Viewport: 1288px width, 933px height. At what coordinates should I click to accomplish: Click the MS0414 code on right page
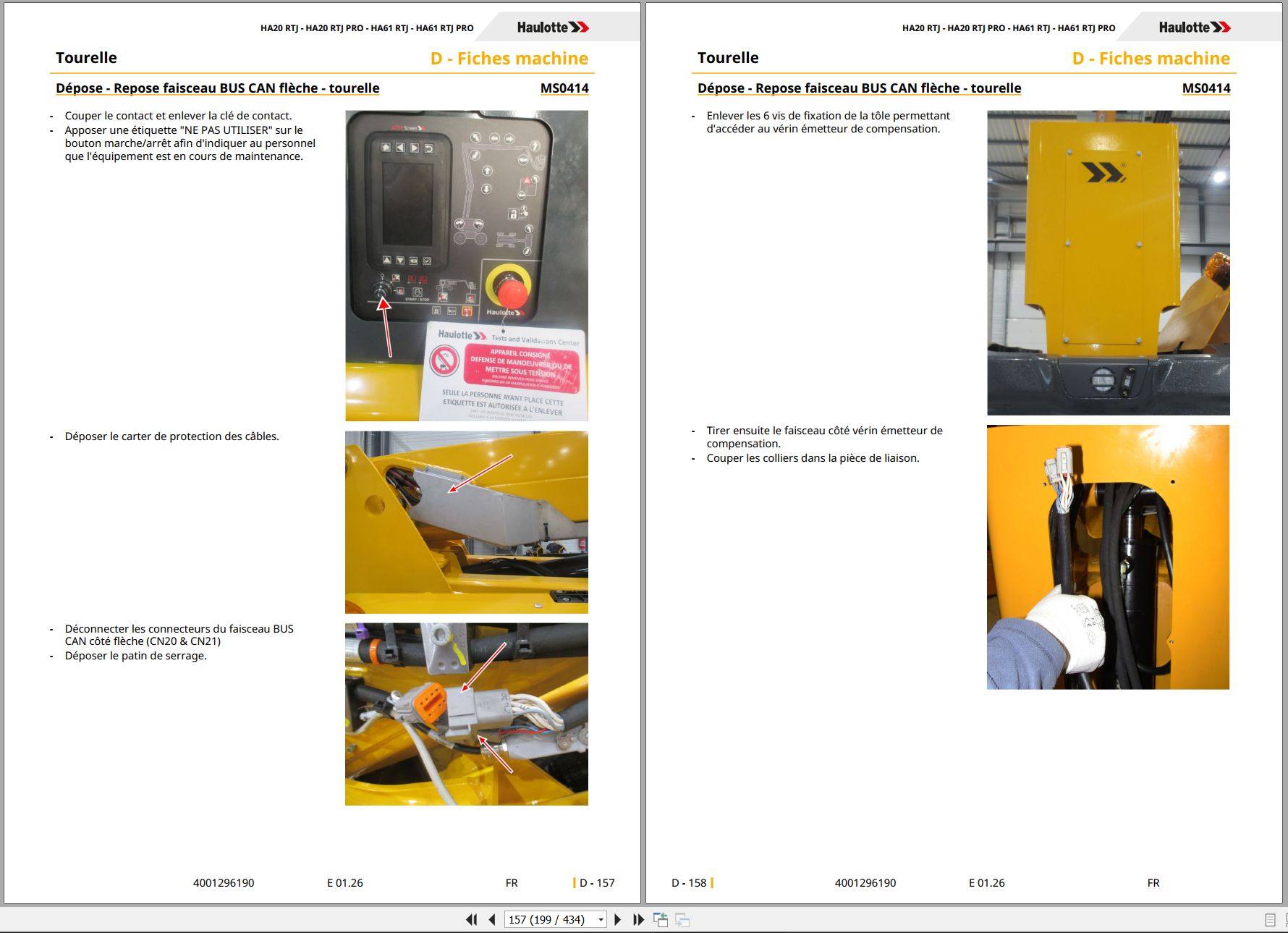point(1206,88)
